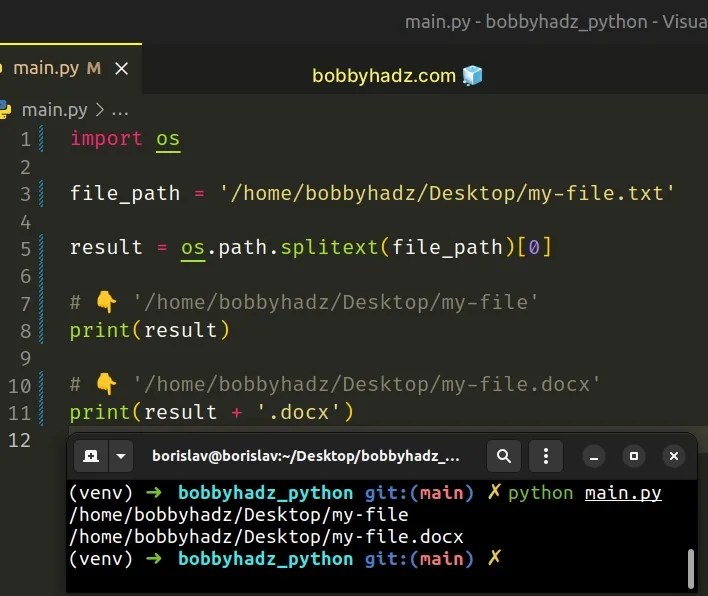Open the terminal three-dot menu
Screen dimensions: 708x596
click(x=546, y=456)
